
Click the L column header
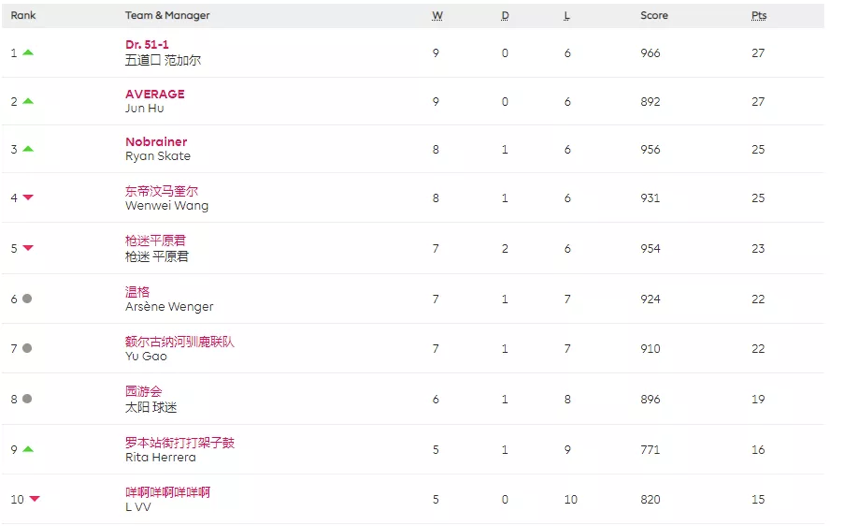tap(567, 16)
